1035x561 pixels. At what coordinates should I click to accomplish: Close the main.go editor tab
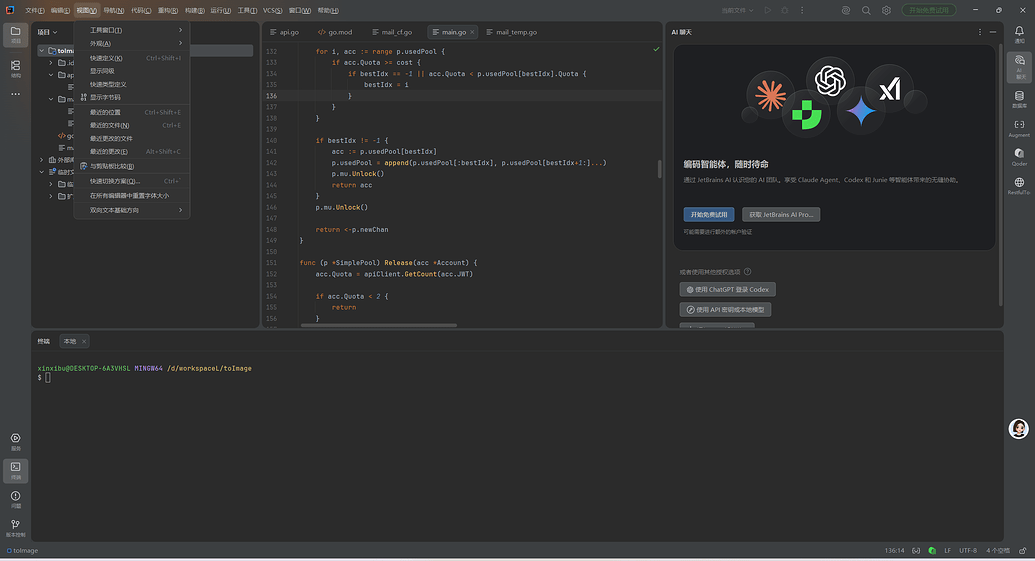[472, 32]
